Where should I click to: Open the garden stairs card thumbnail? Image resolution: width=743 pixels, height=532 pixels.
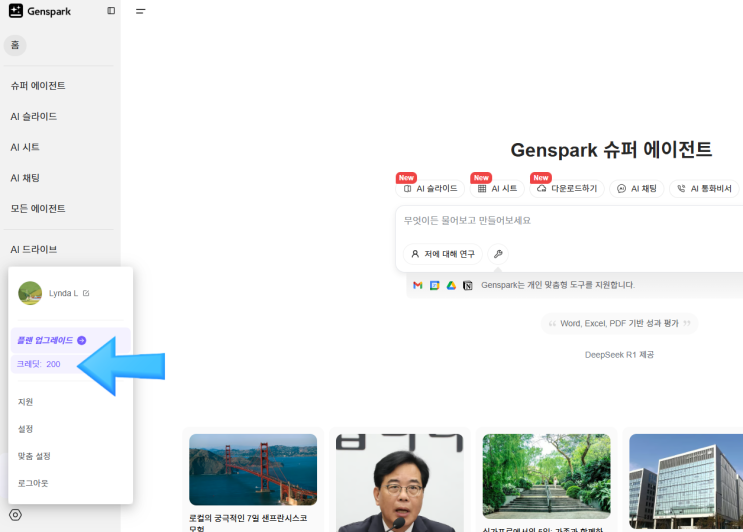pos(546,476)
